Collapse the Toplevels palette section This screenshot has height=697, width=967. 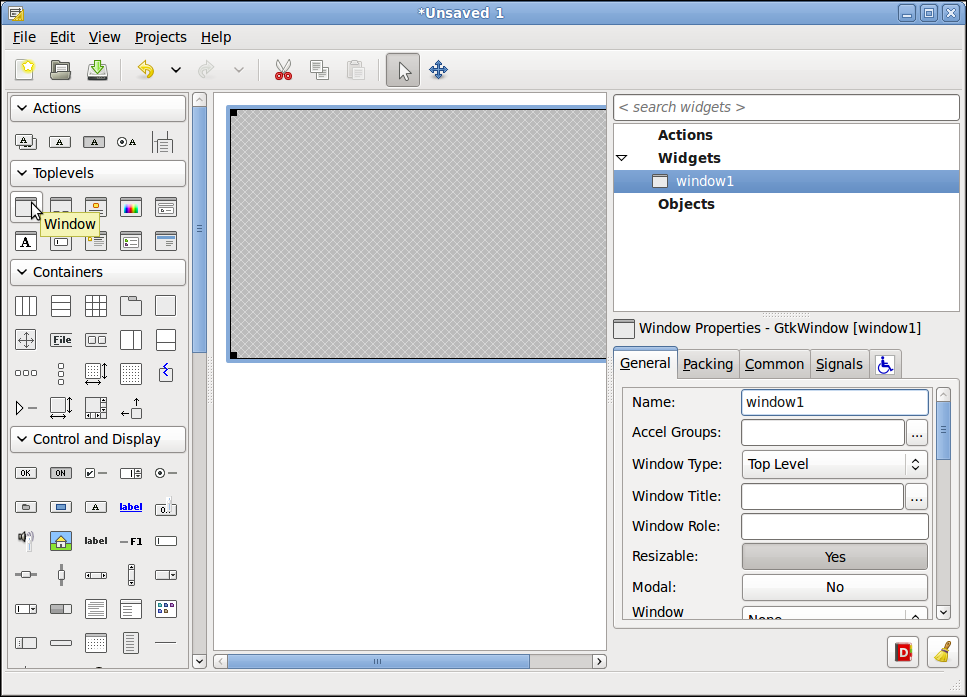click(x=98, y=173)
